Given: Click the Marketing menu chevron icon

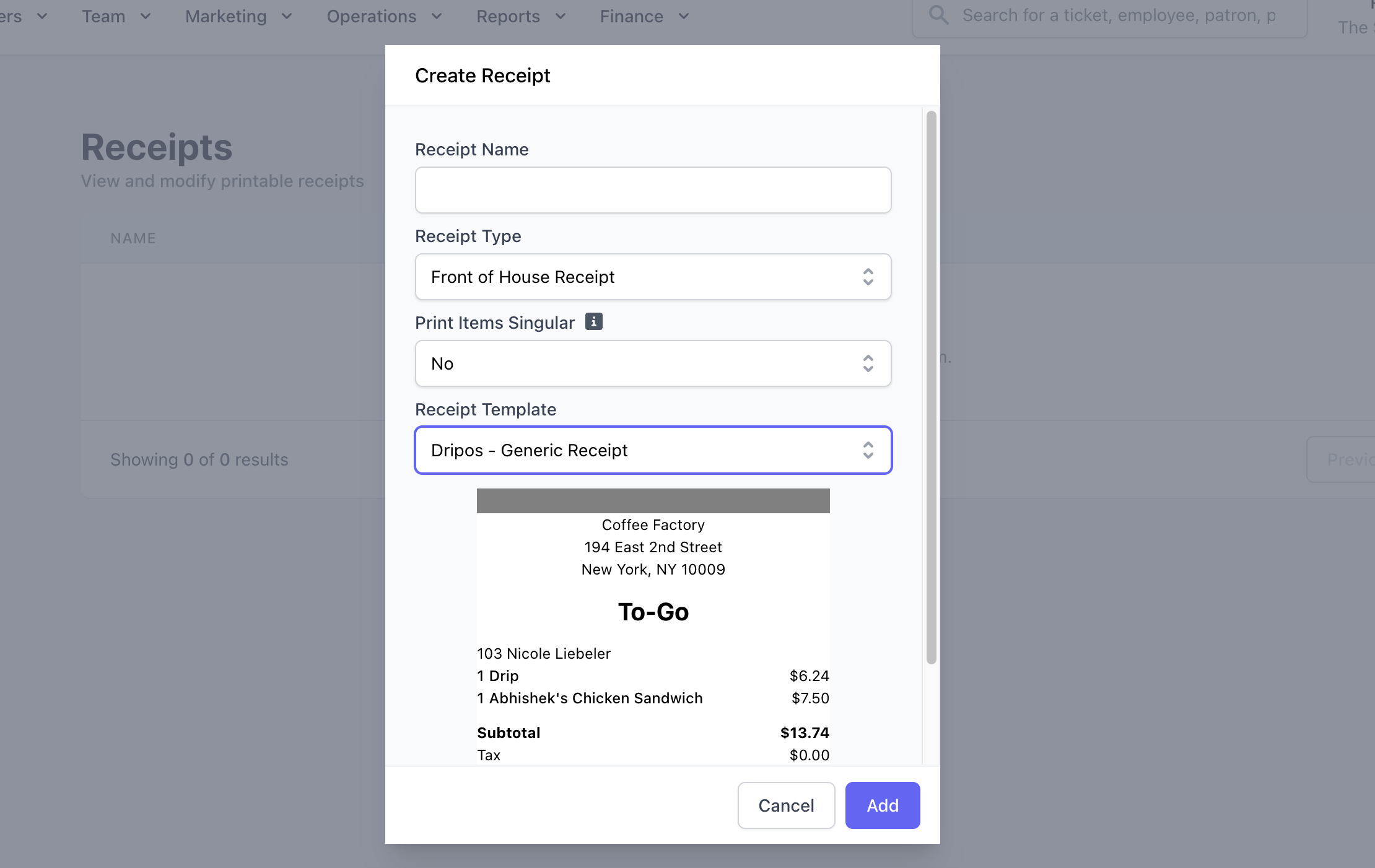Looking at the screenshot, I should pos(287,17).
